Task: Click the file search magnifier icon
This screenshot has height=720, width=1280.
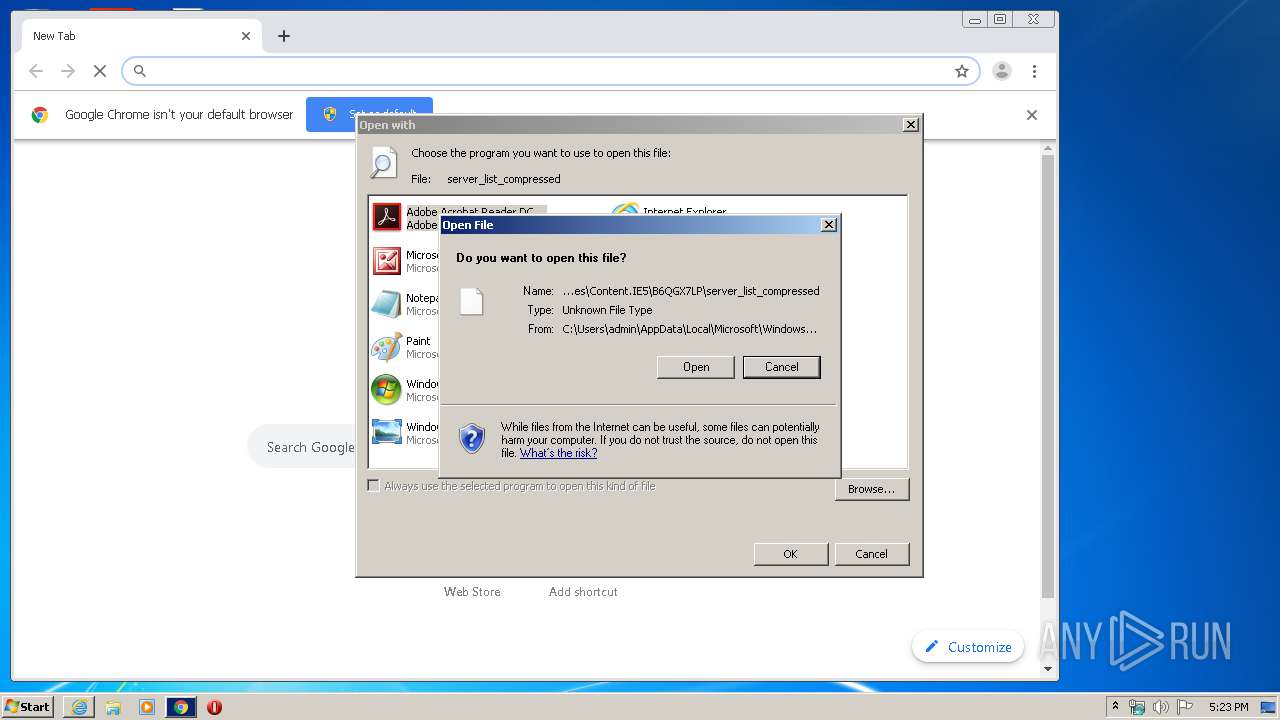Action: click(x=384, y=163)
